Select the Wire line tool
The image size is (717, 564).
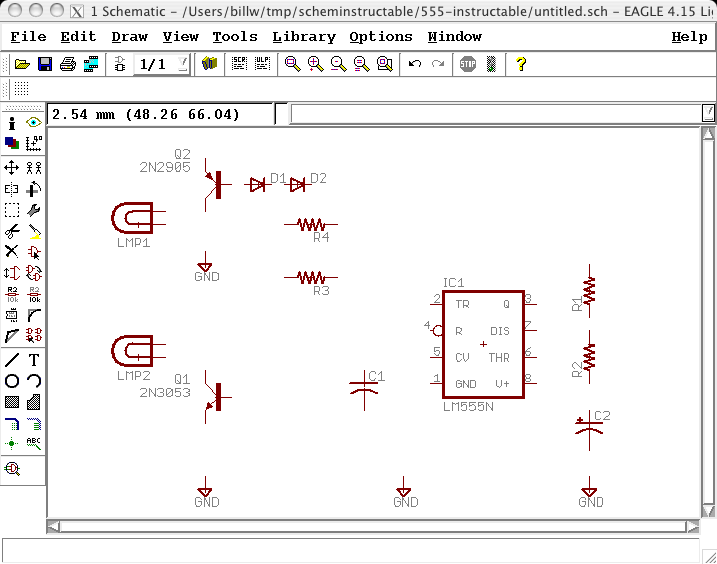tap(12, 360)
